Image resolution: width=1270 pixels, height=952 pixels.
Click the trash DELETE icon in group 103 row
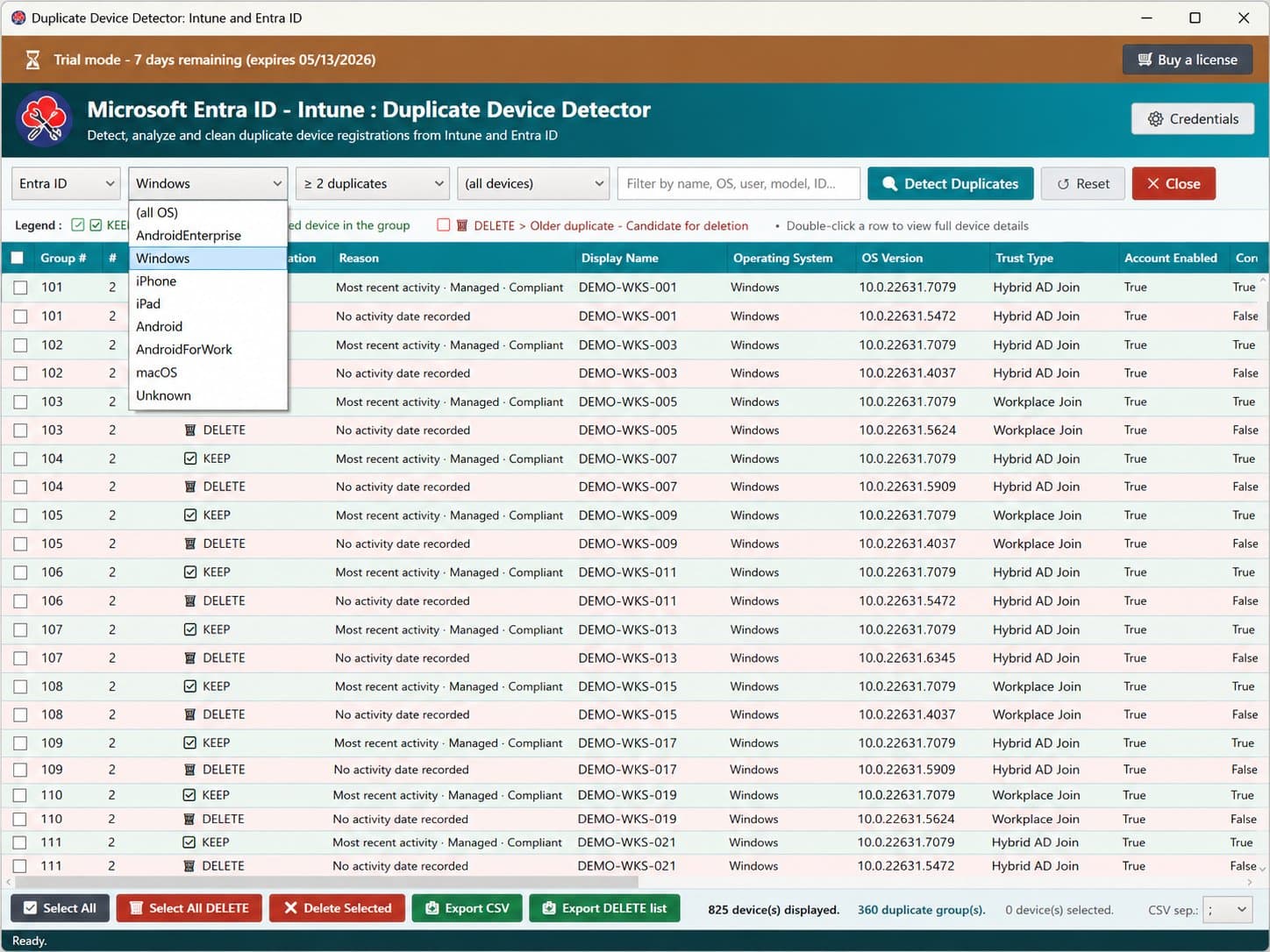coord(190,430)
